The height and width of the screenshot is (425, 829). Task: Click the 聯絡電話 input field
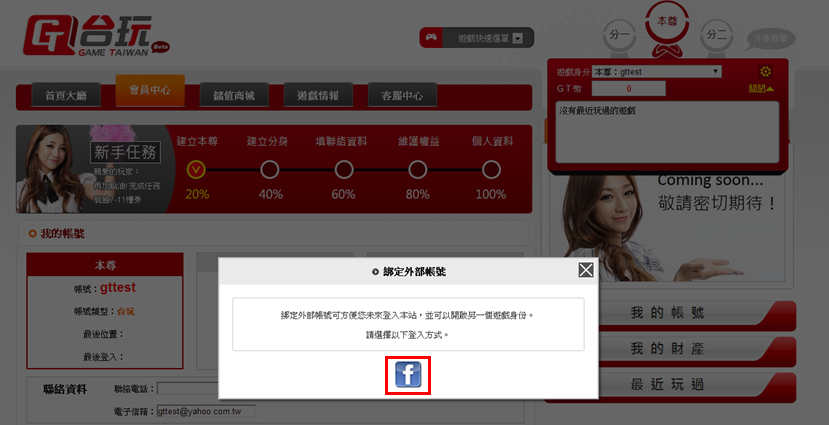click(x=188, y=389)
